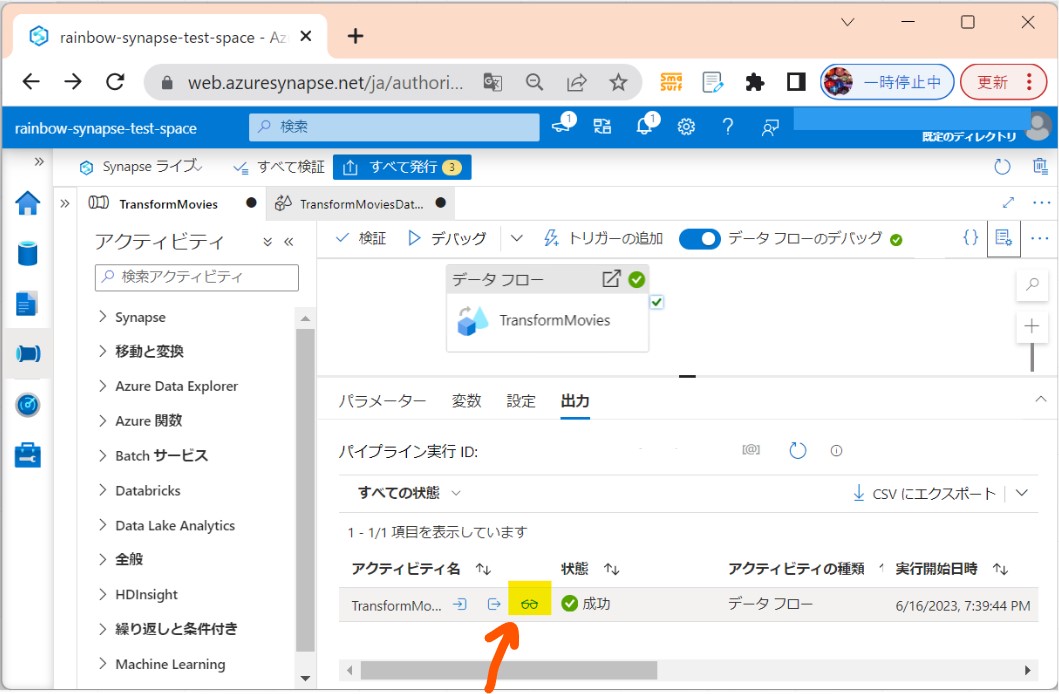Screen dimensions: 1059x694
Task: Expand the Data Lake Analytics group
Action: pos(102,525)
